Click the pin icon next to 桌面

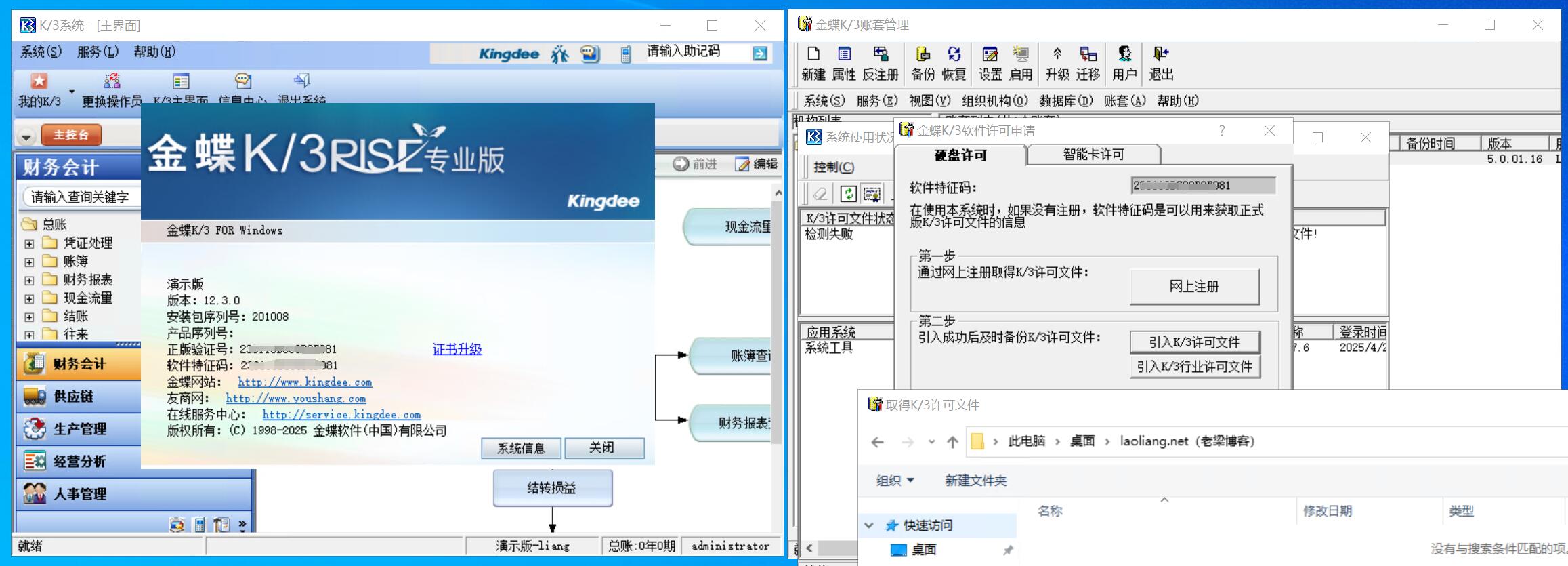click(x=1008, y=550)
